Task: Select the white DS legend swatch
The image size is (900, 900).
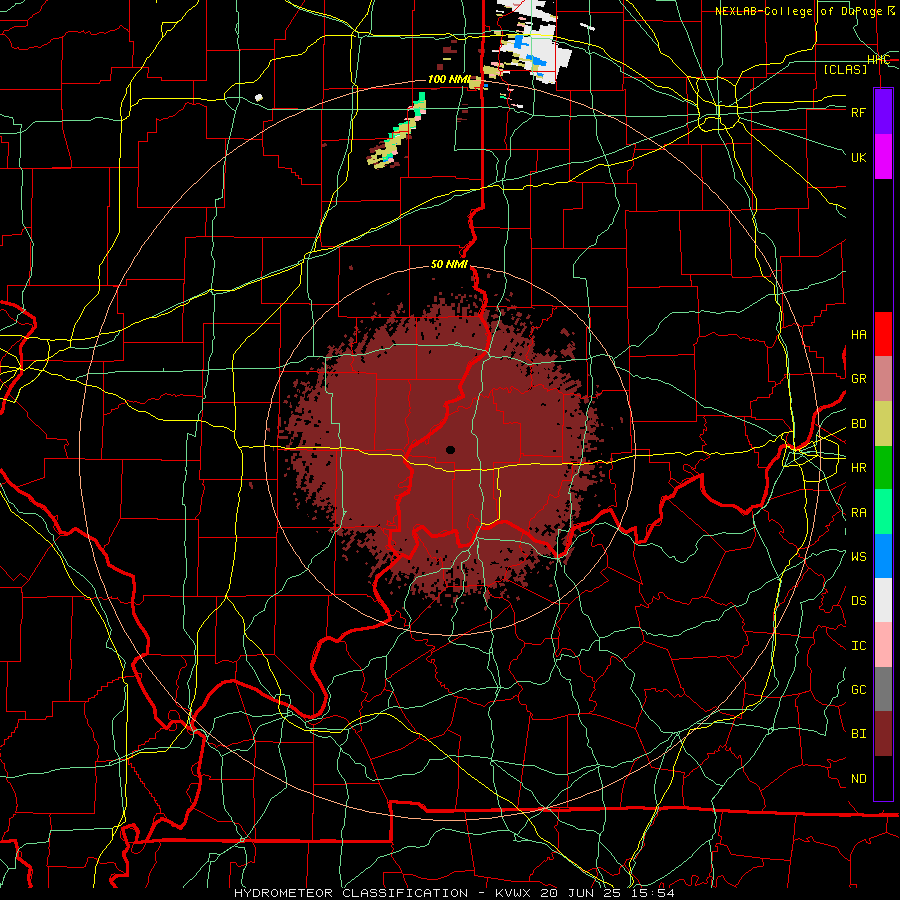Action: (883, 600)
